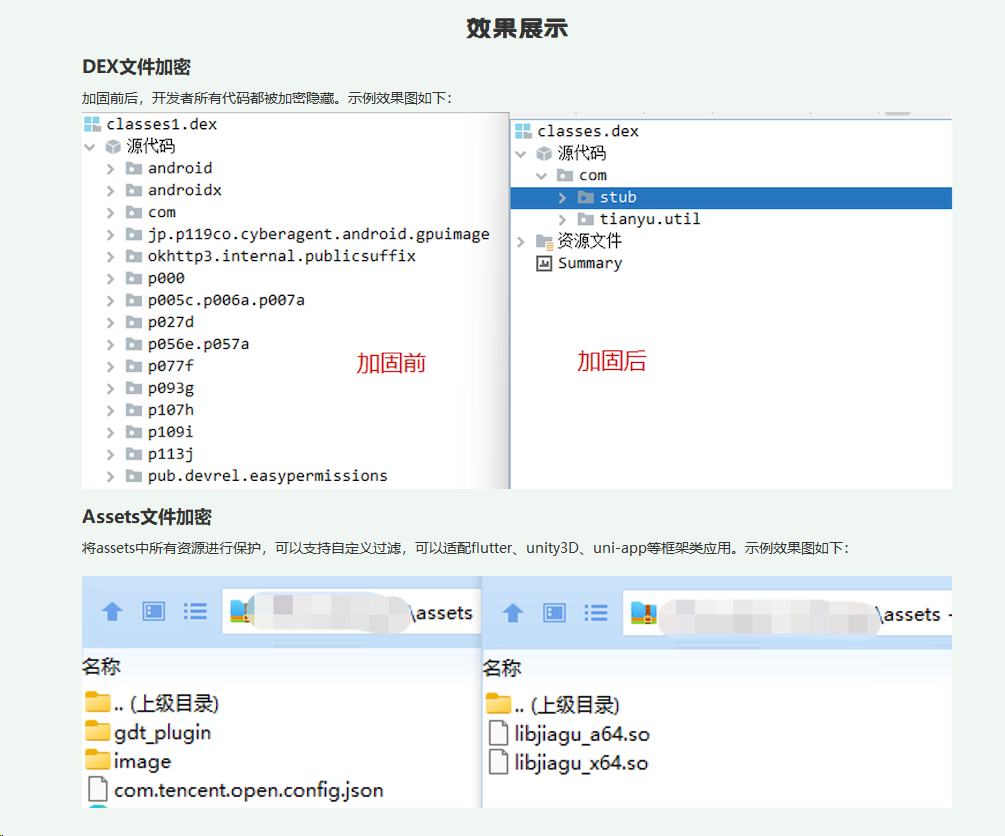Select libjiagu_x64.so file name
The height and width of the screenshot is (836, 1005).
[581, 762]
